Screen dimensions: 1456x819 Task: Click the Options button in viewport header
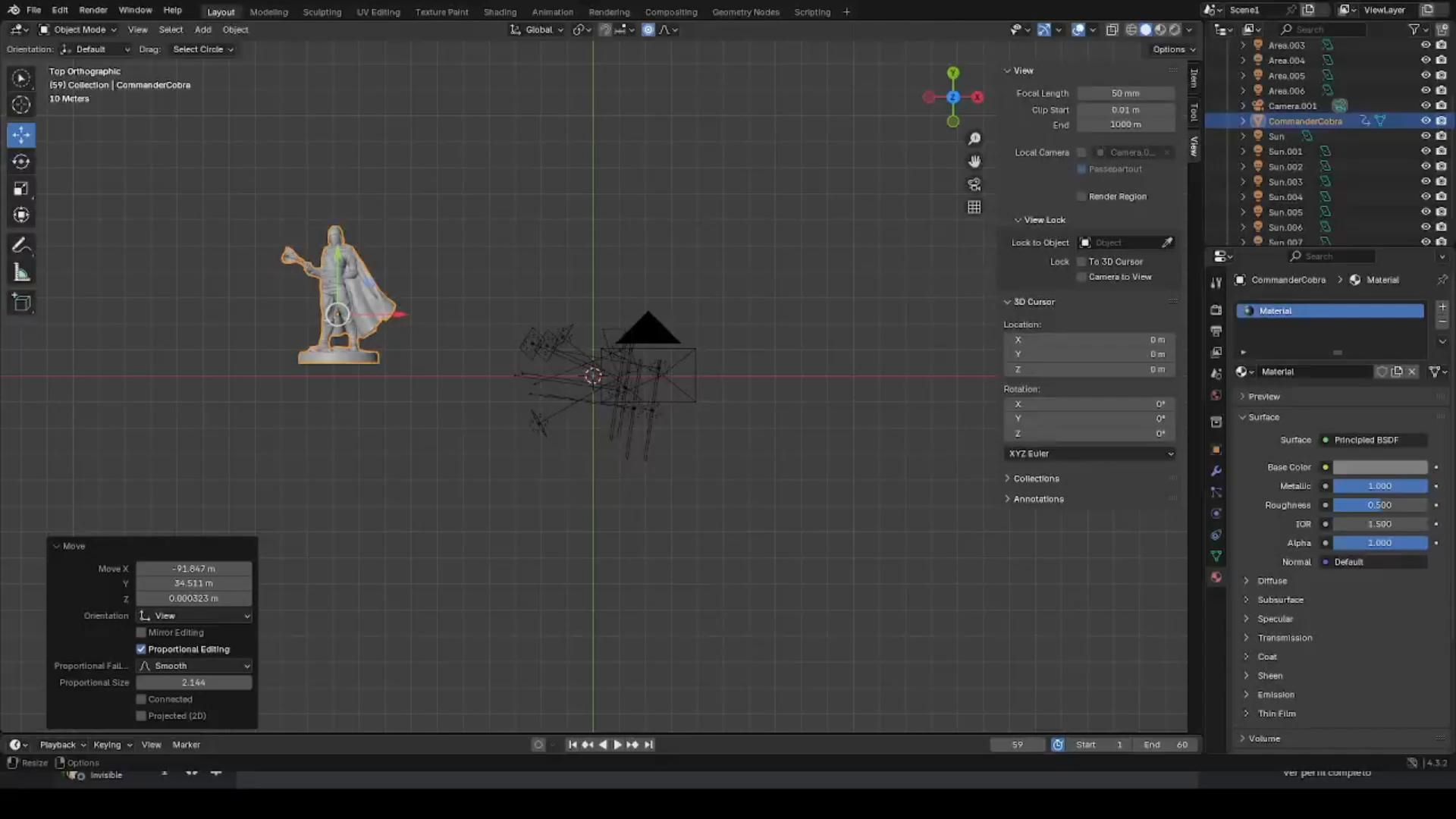(1173, 49)
